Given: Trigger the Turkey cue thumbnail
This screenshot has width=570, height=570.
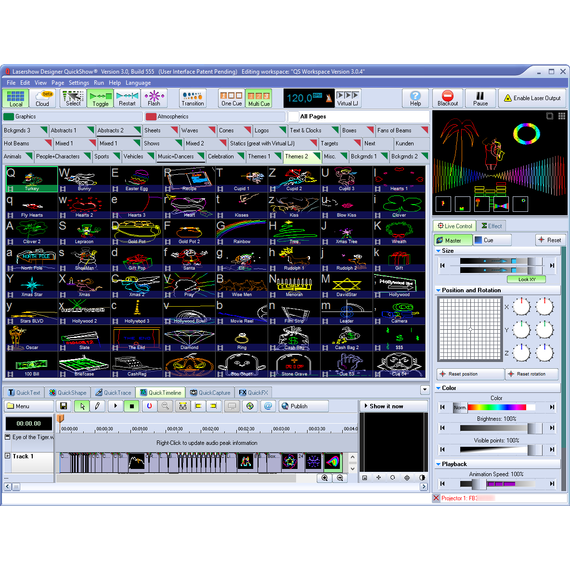Looking at the screenshot, I should click(x=32, y=179).
